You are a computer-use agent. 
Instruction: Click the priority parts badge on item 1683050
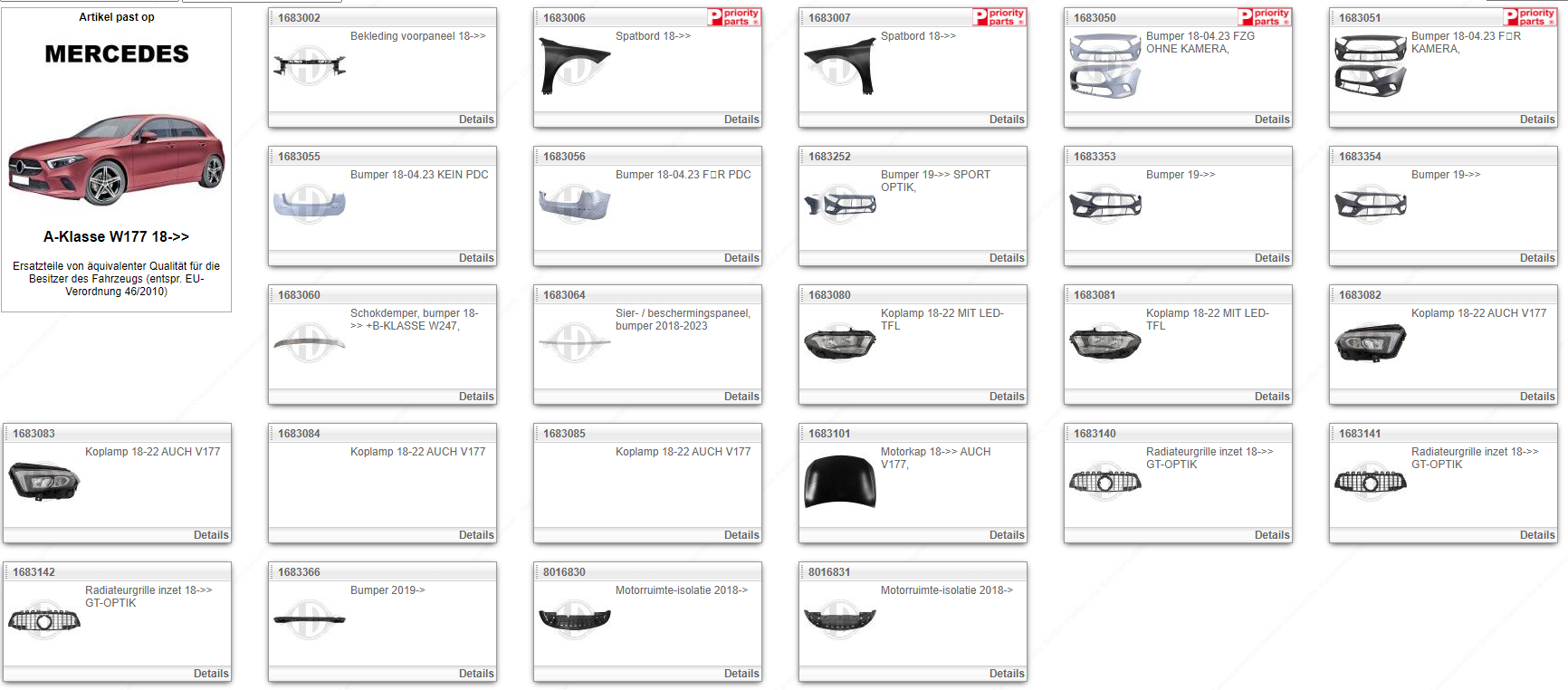[1264, 17]
